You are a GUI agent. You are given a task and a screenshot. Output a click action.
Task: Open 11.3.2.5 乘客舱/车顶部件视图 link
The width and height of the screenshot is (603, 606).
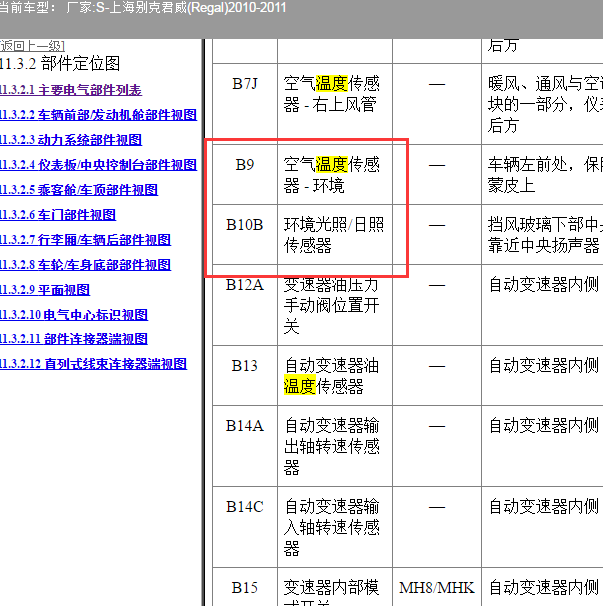click(79, 190)
